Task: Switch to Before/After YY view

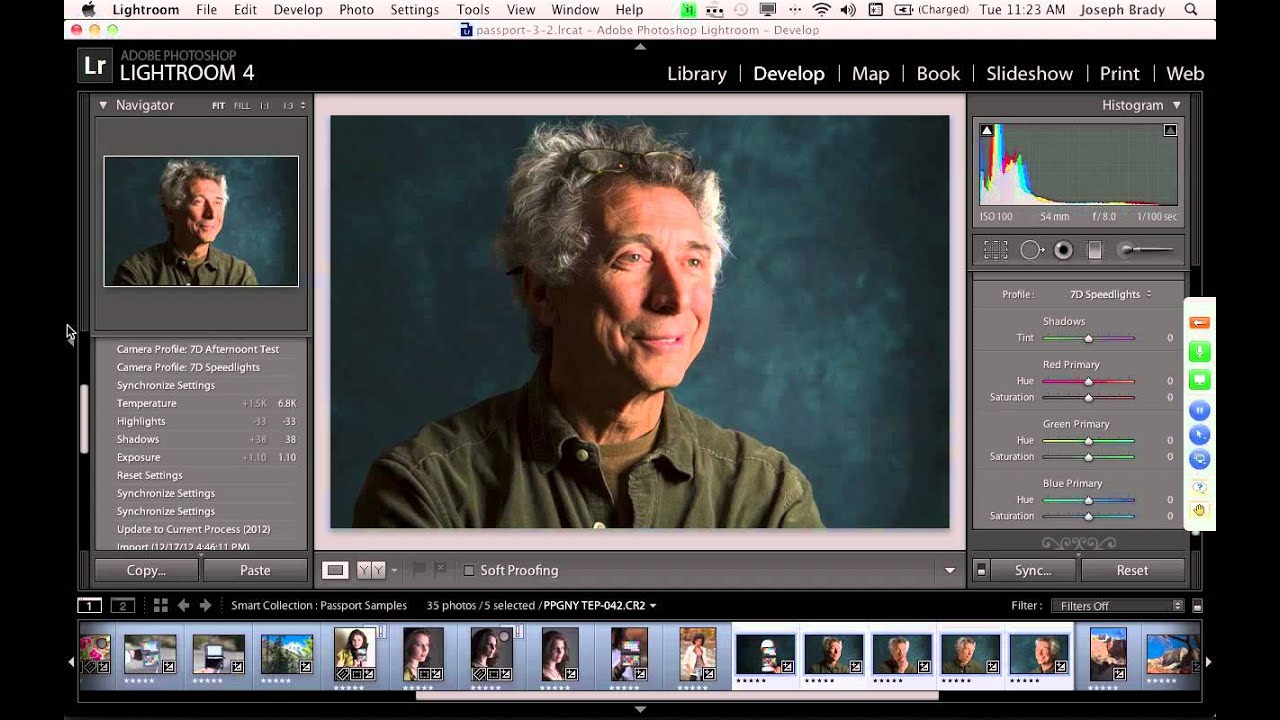Action: (x=371, y=570)
